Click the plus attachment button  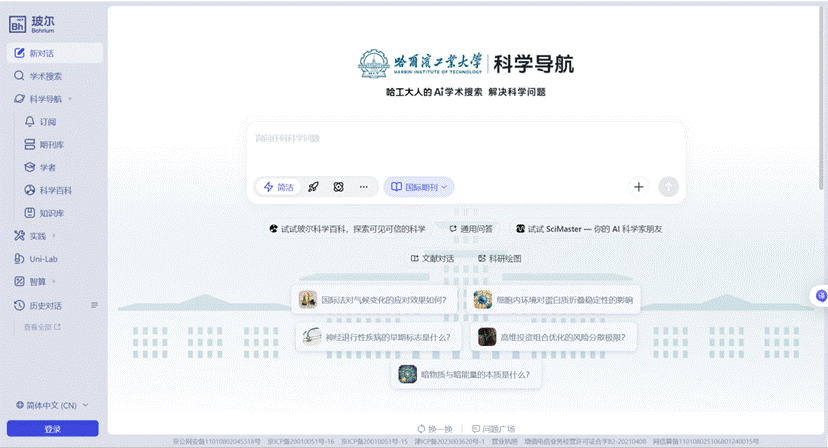click(x=638, y=187)
